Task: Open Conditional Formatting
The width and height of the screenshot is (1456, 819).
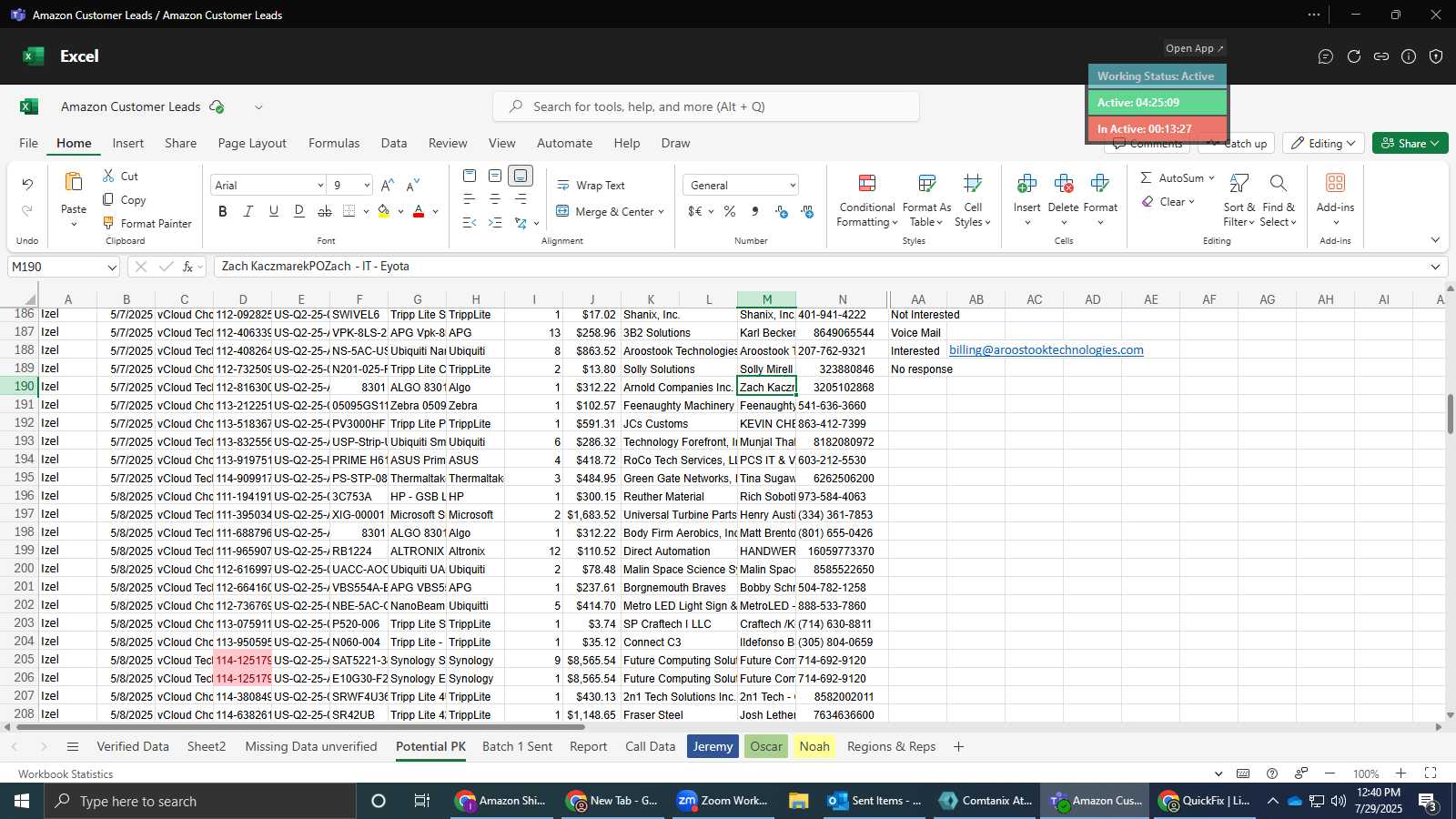Action: pyautogui.click(x=867, y=200)
